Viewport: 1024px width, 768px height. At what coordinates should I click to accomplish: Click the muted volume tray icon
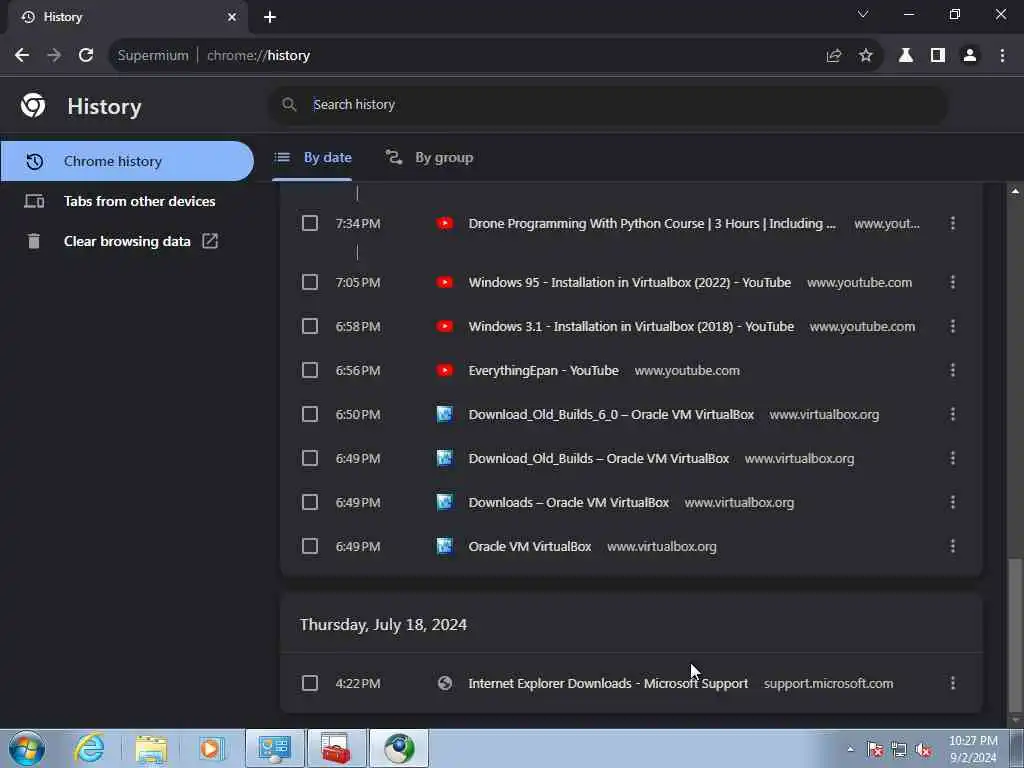(923, 750)
